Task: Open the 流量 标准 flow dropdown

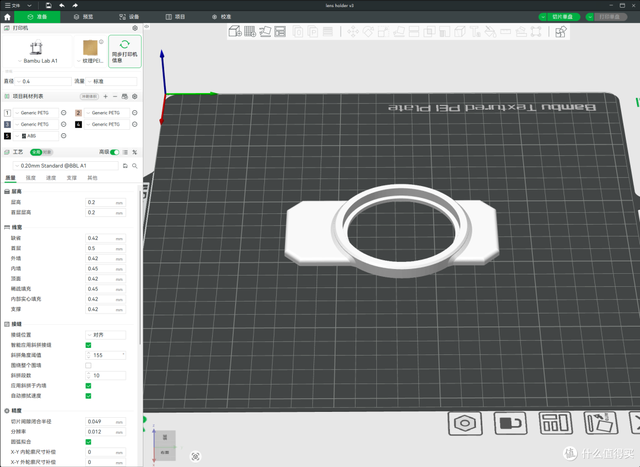Action: (111, 82)
